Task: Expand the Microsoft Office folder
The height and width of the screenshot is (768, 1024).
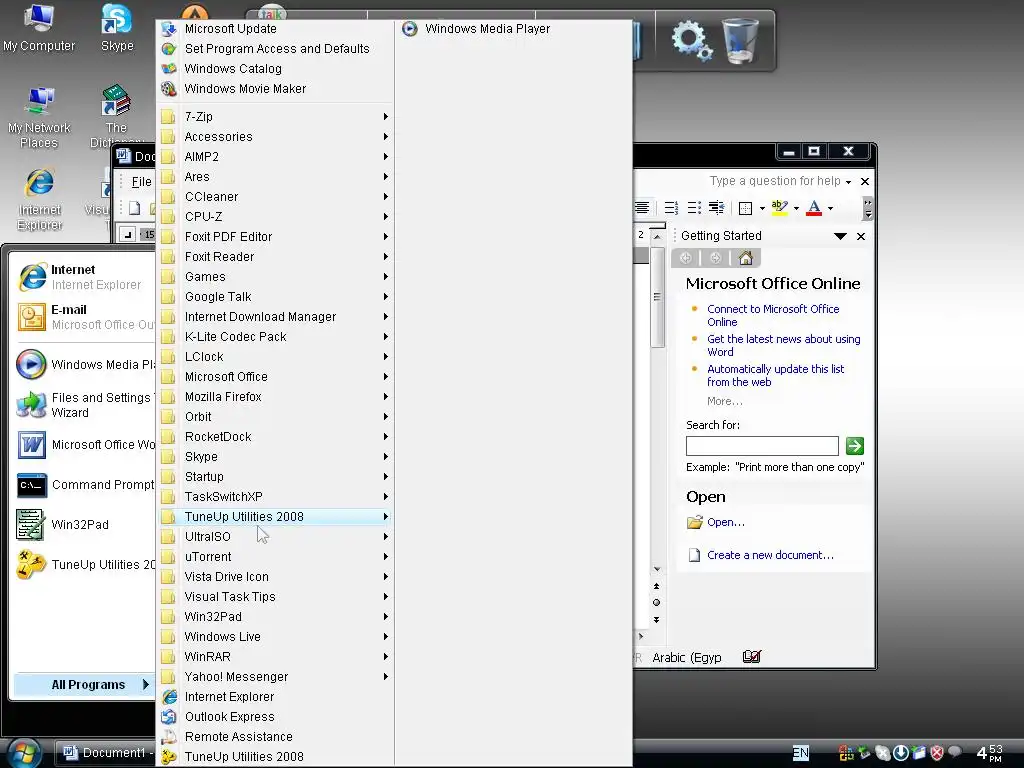Action: pyautogui.click(x=274, y=377)
